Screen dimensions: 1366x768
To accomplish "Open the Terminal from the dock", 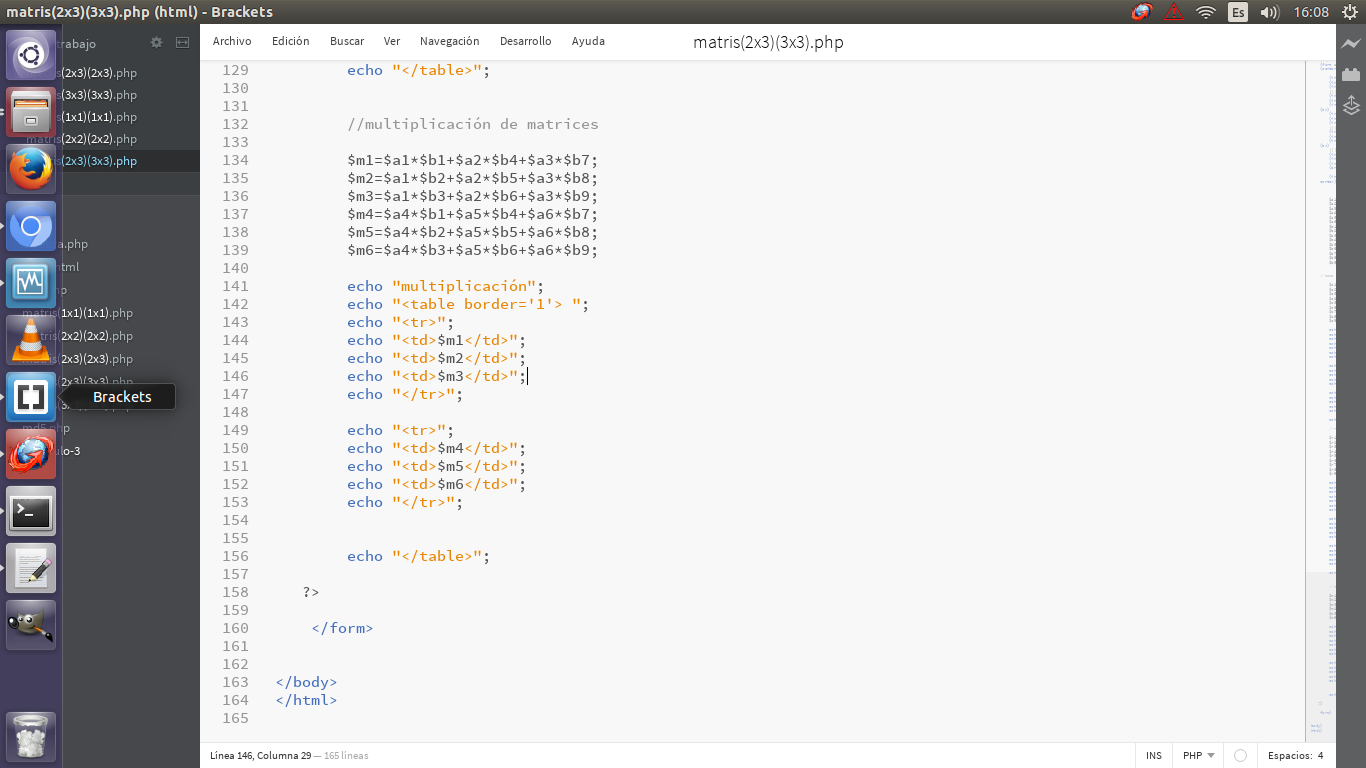I will coord(31,512).
